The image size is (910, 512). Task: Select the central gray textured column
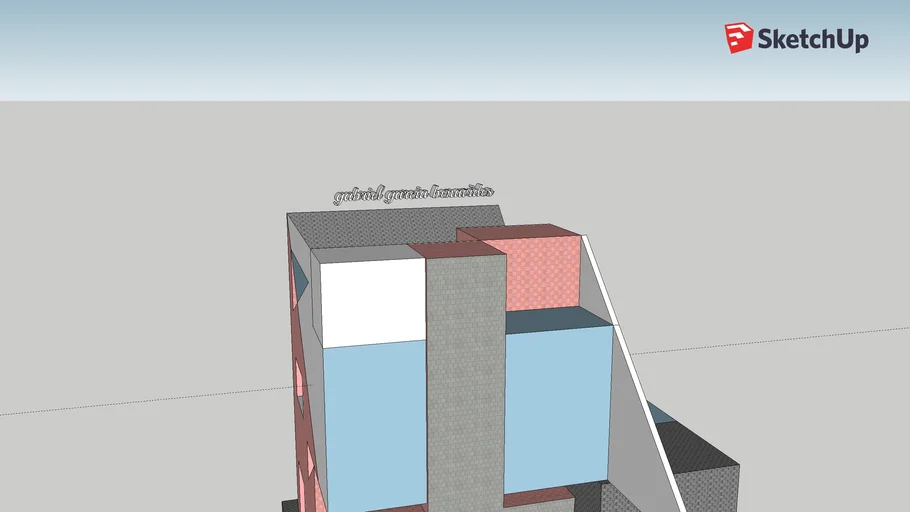point(466,380)
